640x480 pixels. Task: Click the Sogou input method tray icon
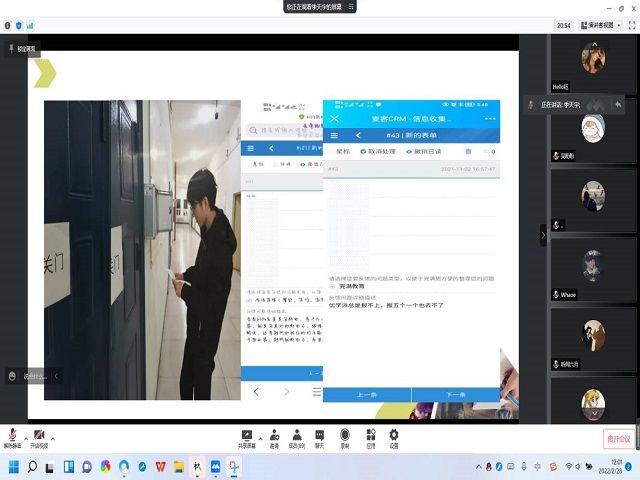click(x=553, y=467)
